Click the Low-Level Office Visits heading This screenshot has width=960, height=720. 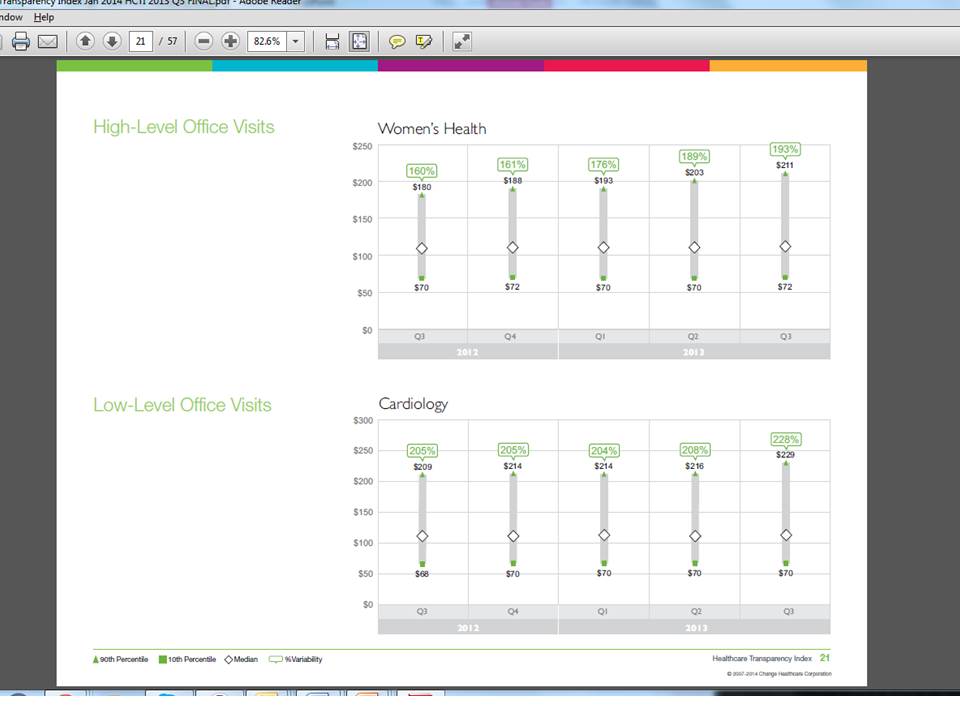pyautogui.click(x=182, y=405)
